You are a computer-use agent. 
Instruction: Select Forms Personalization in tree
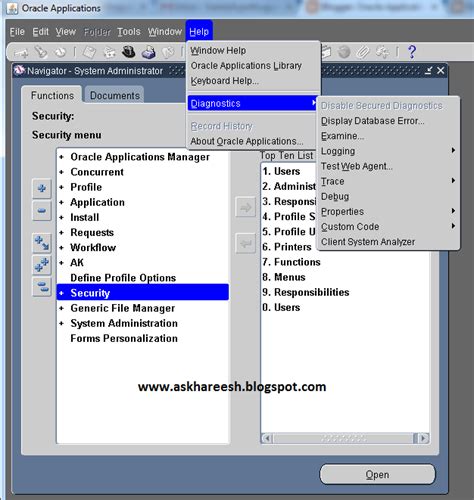(x=124, y=338)
